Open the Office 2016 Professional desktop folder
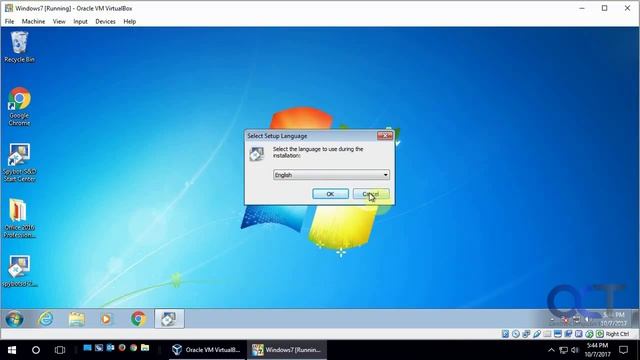This screenshot has height=360, width=640. point(19,218)
